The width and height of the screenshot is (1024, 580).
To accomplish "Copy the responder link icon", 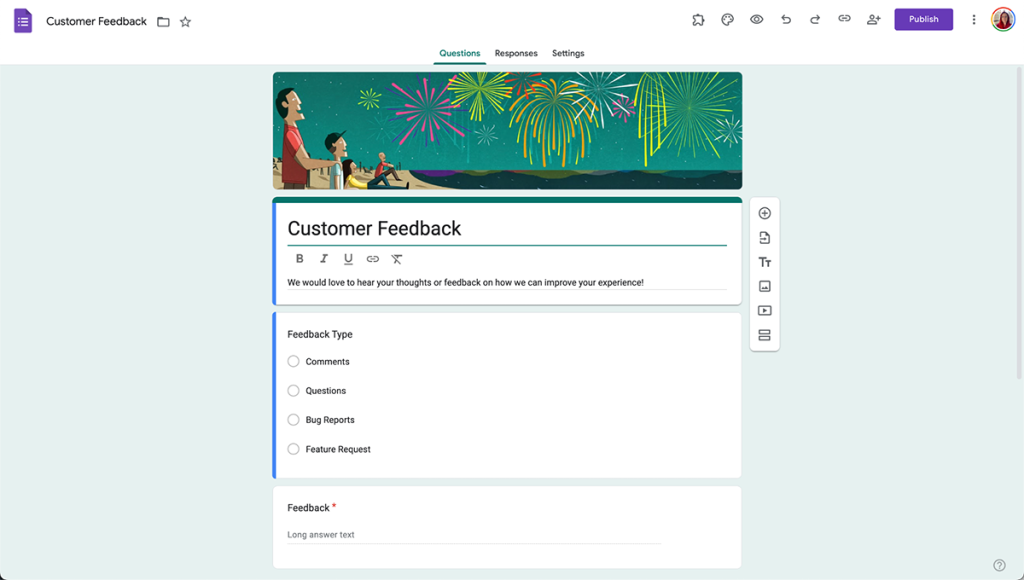I will (x=845, y=19).
